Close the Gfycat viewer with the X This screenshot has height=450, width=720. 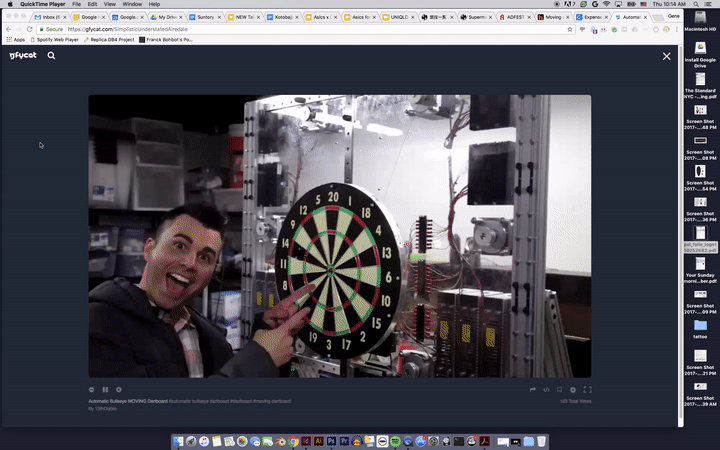[667, 56]
